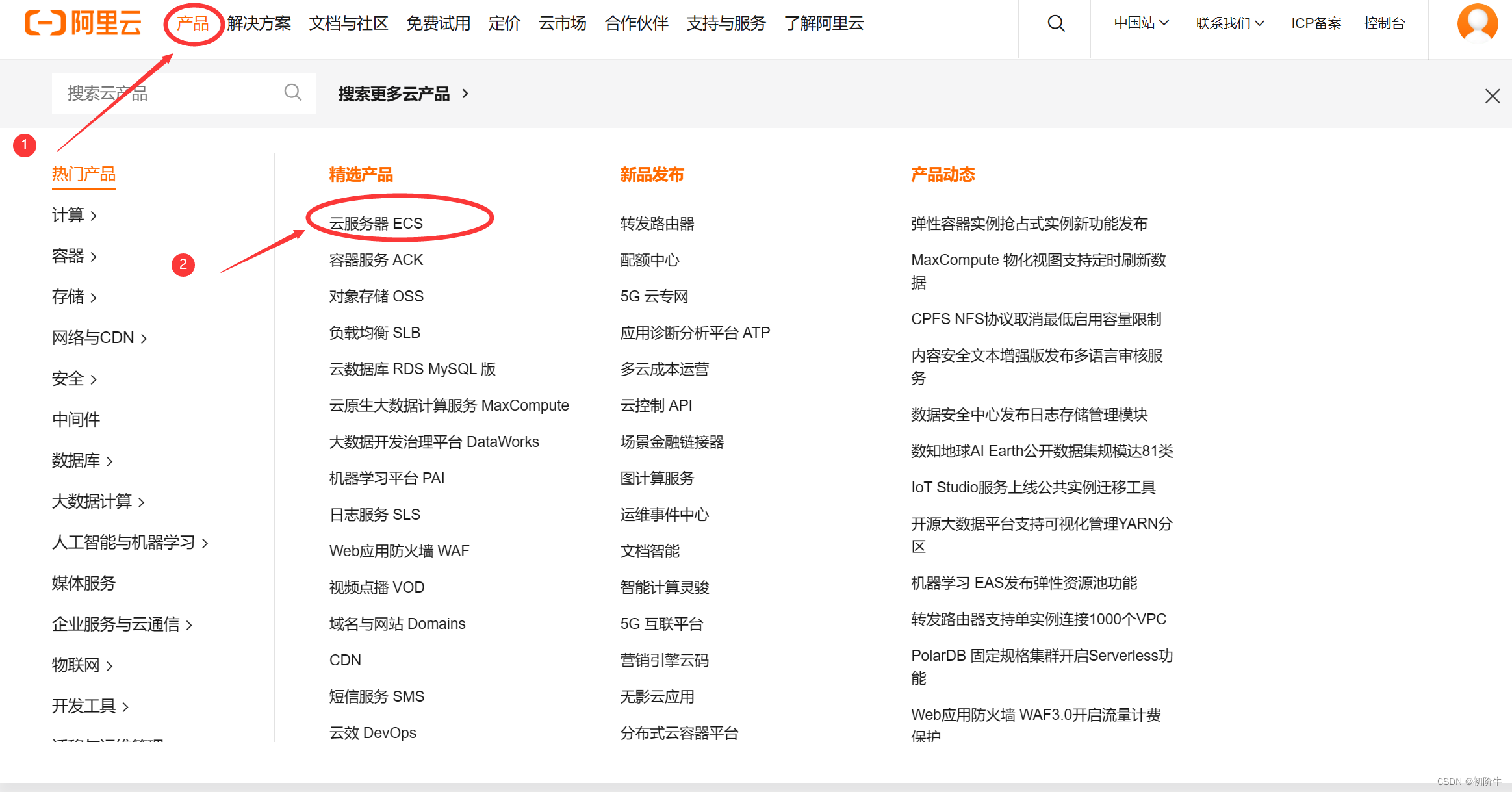
Task: Expand the 联系我们 dropdown
Action: point(1229,23)
